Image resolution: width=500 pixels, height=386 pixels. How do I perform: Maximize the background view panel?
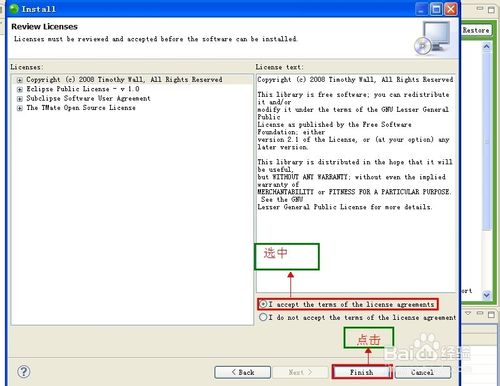tap(491, 9)
